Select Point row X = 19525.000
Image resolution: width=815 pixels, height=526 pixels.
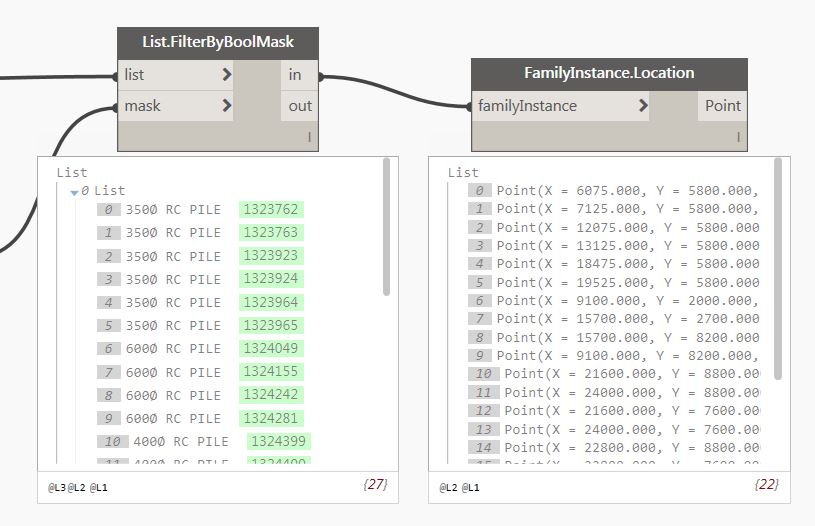[x=613, y=283]
